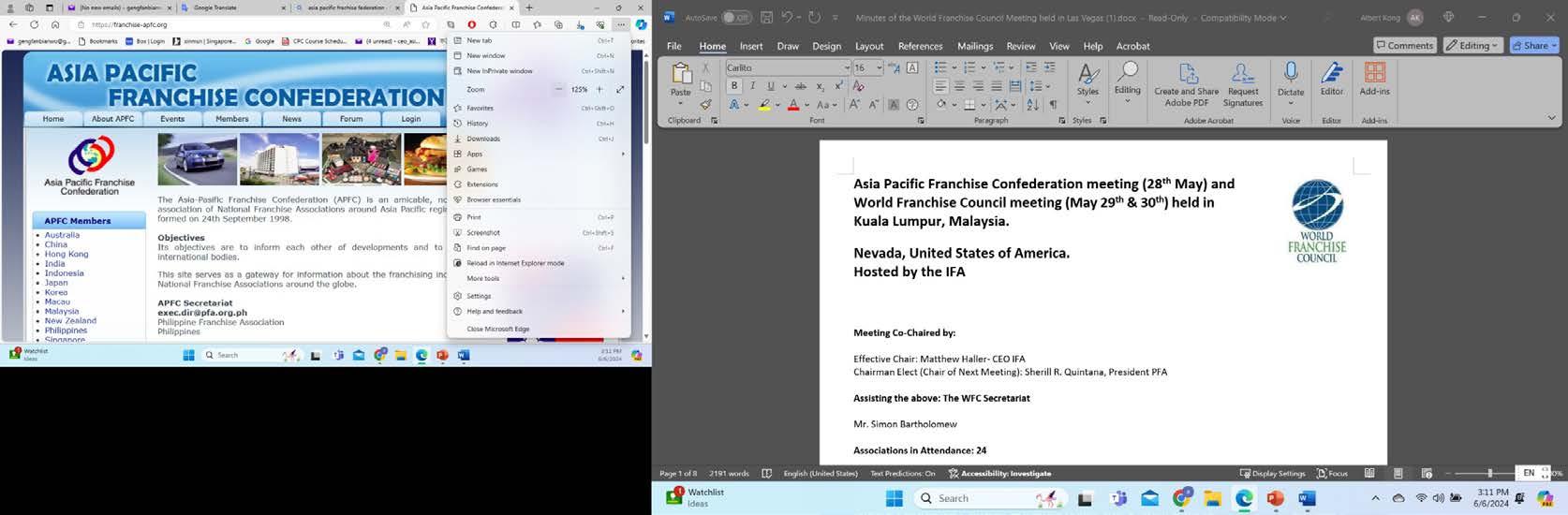1568x515 pixels.
Task: Choose Downloads in Edge menu
Action: tap(539, 139)
